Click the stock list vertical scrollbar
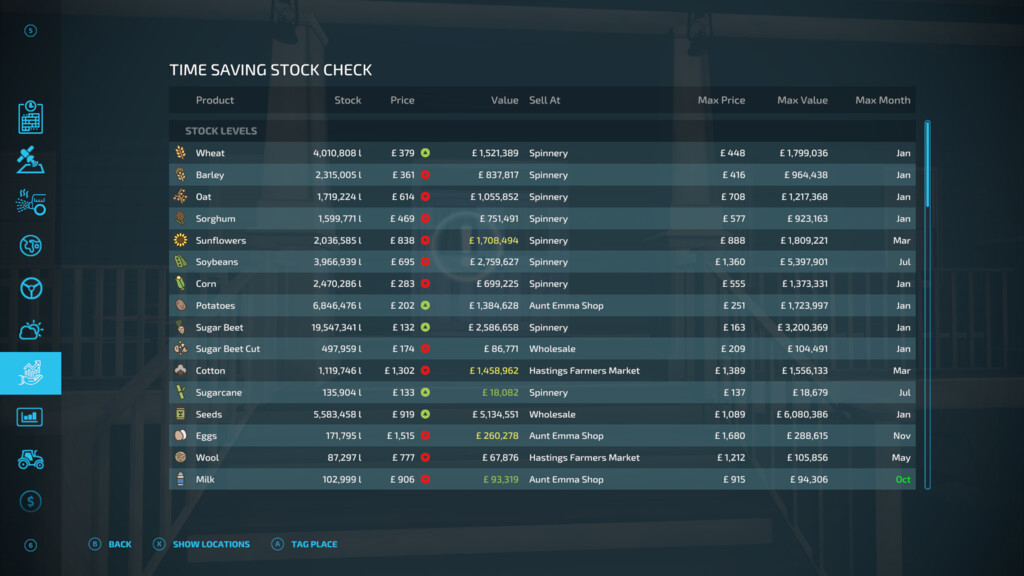 927,300
